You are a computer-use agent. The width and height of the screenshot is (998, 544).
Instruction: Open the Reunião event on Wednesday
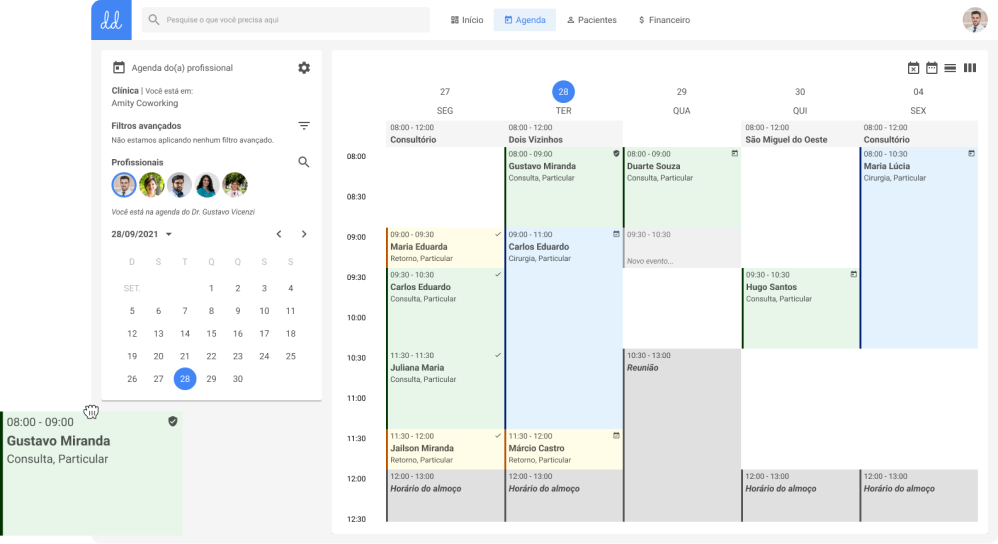pos(682,435)
